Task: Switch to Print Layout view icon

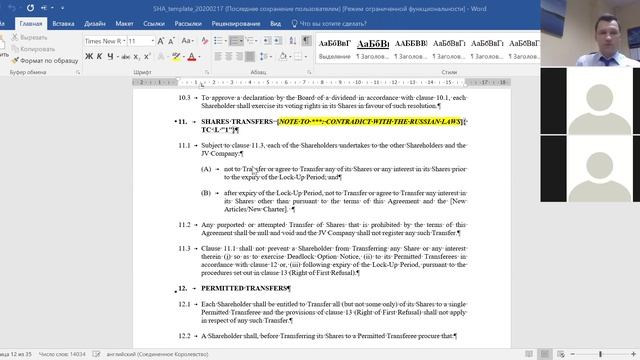Action: pos(544,354)
